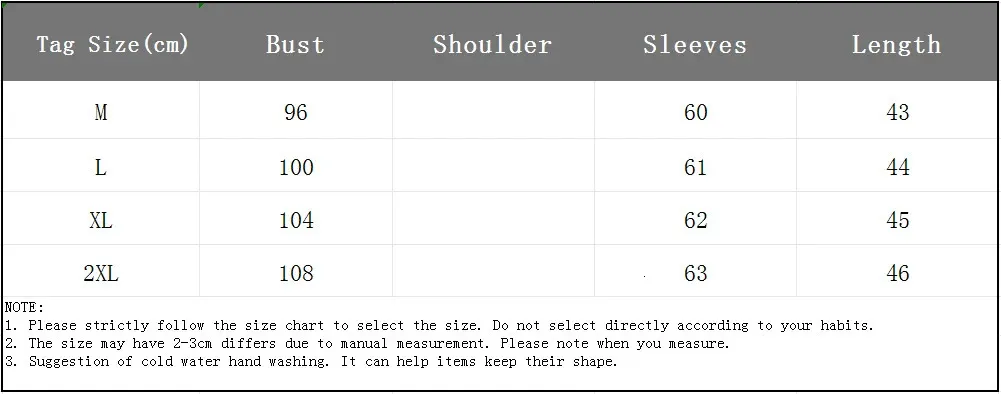
Task: Click the XL size row label
Action: click(x=101, y=220)
